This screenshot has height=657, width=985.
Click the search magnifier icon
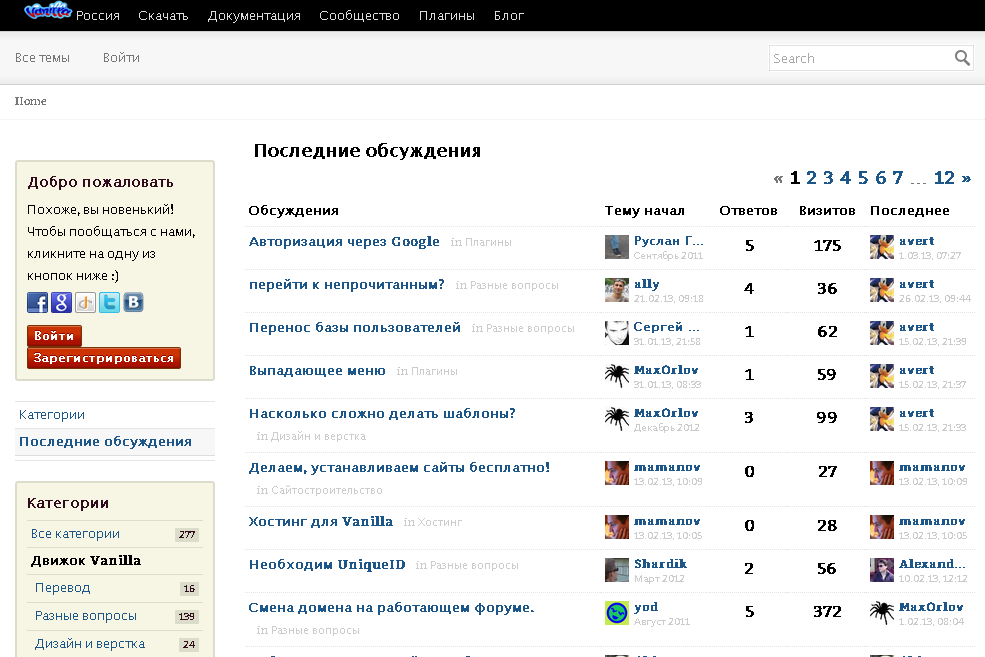pyautogui.click(x=962, y=58)
